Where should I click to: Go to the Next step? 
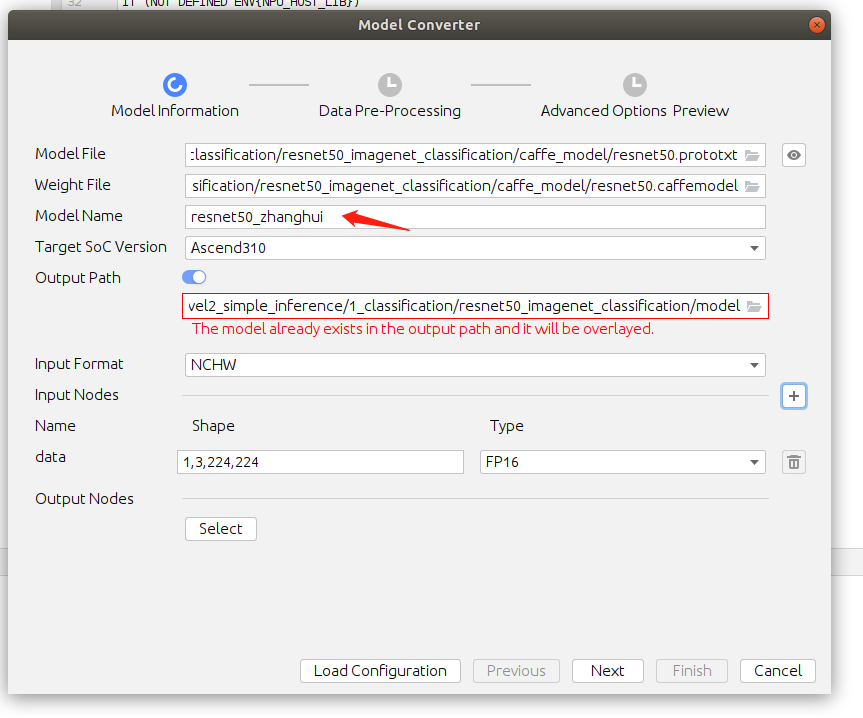[x=607, y=671]
